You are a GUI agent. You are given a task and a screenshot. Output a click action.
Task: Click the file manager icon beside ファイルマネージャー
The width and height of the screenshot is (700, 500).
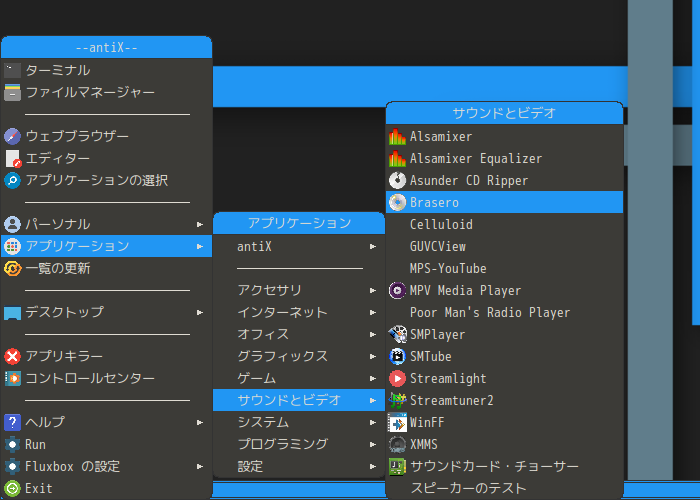click(12, 92)
